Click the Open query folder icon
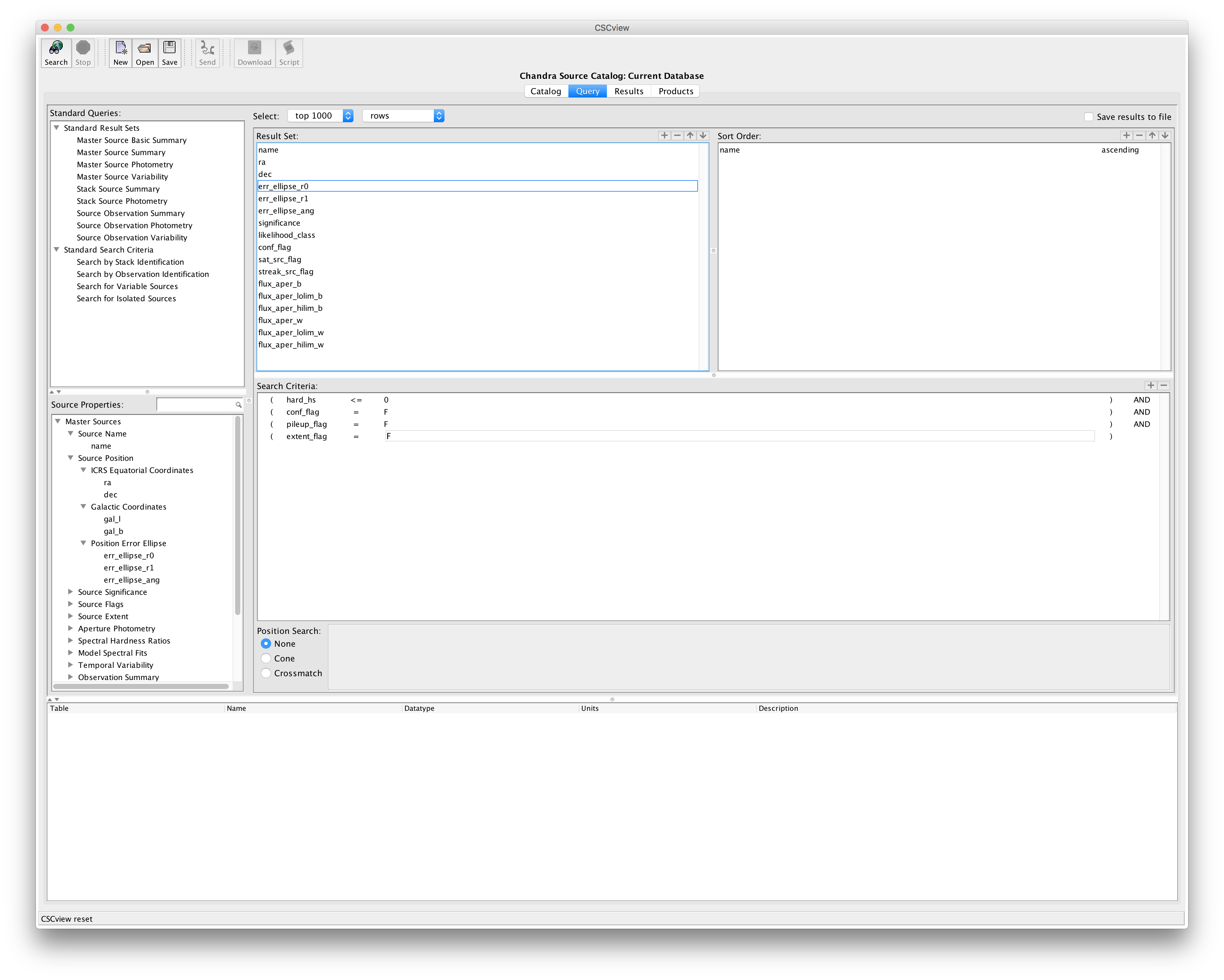The height and width of the screenshot is (980, 1224). pyautogui.click(x=145, y=48)
